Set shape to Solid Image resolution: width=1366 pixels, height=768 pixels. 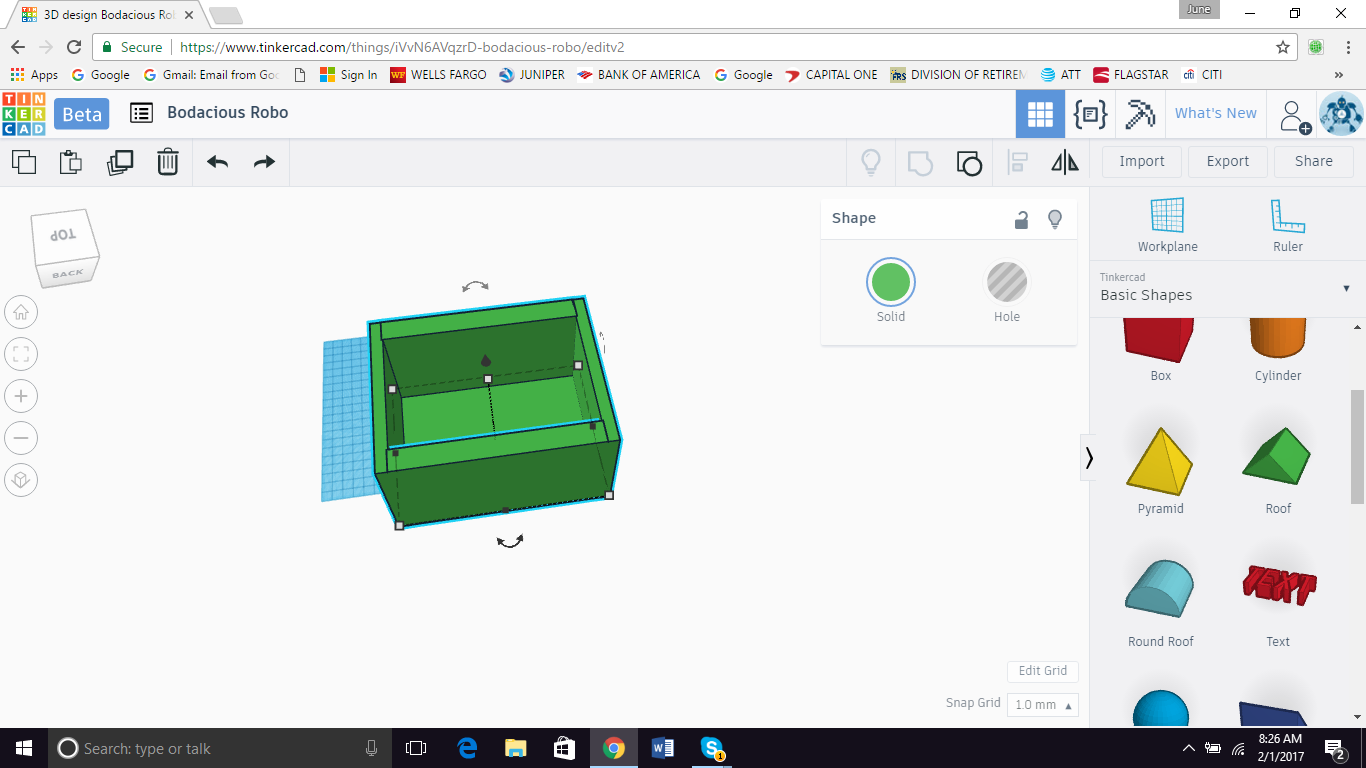pyautogui.click(x=890, y=292)
